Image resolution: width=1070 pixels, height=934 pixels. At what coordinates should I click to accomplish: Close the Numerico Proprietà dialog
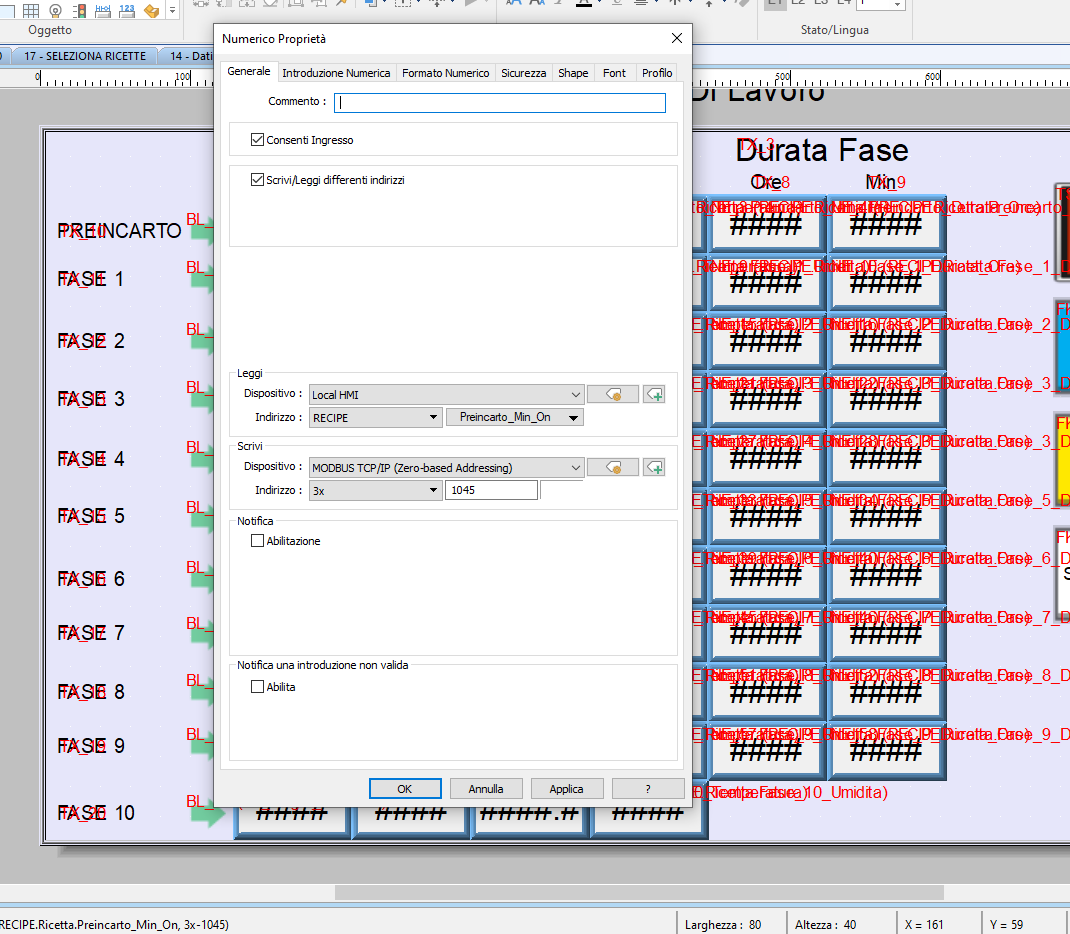point(677,39)
